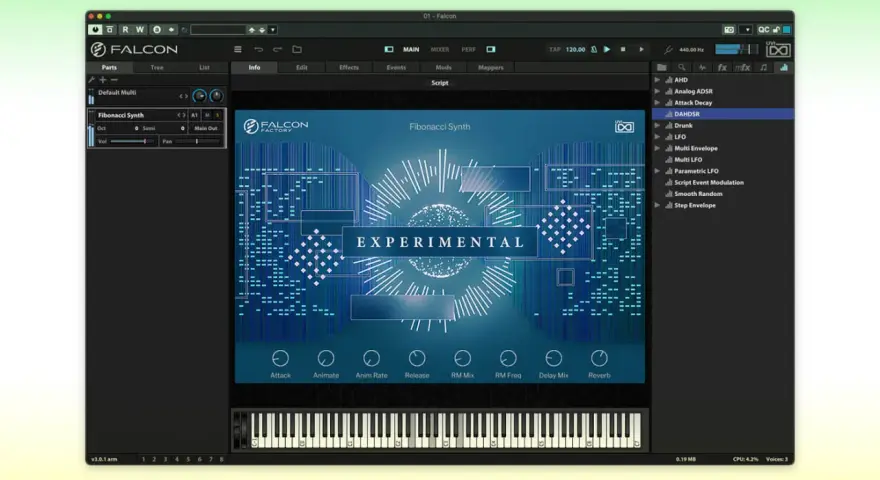
Task: Click the UVI logo in top right
Action: point(778,50)
